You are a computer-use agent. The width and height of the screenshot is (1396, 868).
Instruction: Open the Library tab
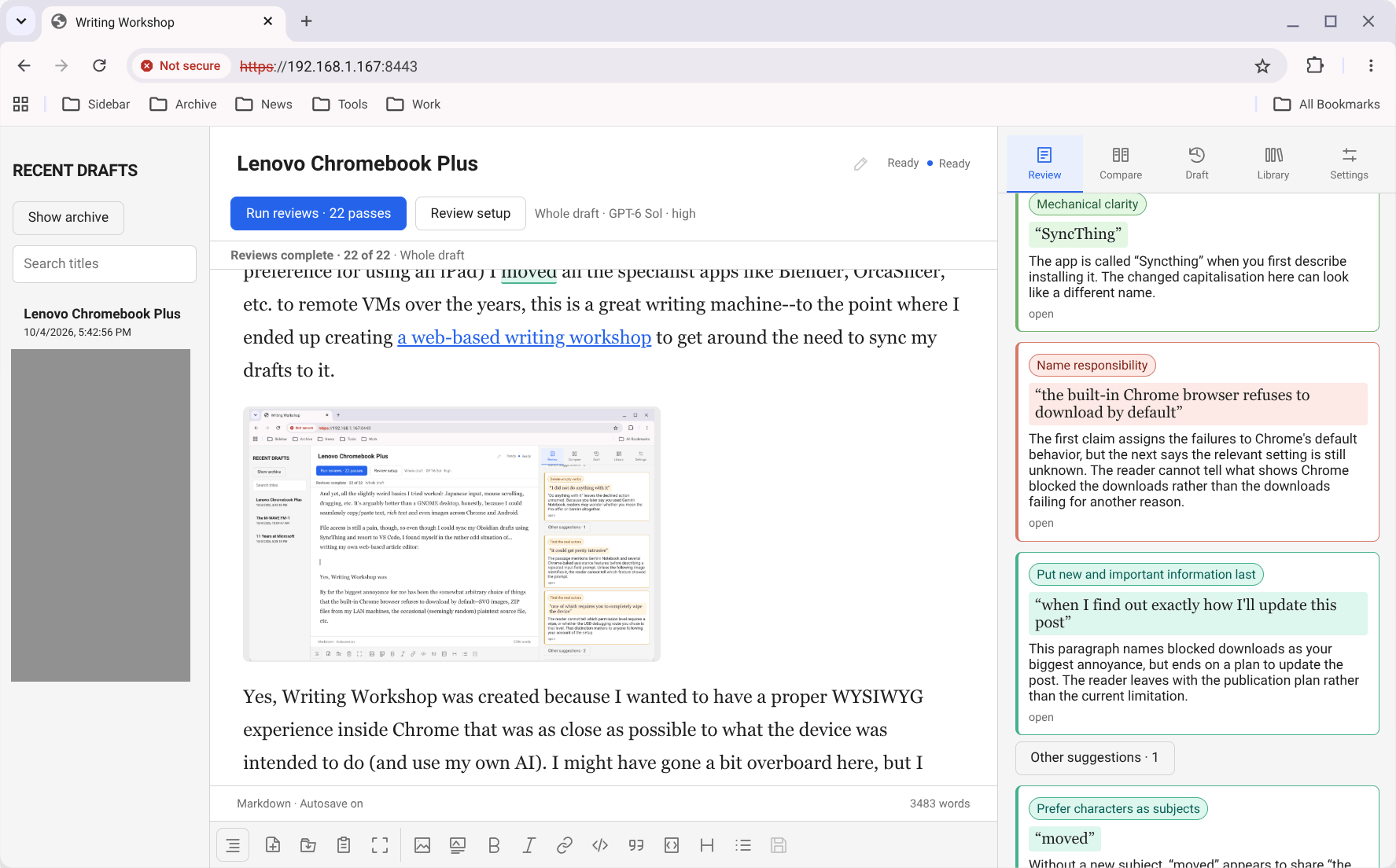pos(1273,164)
